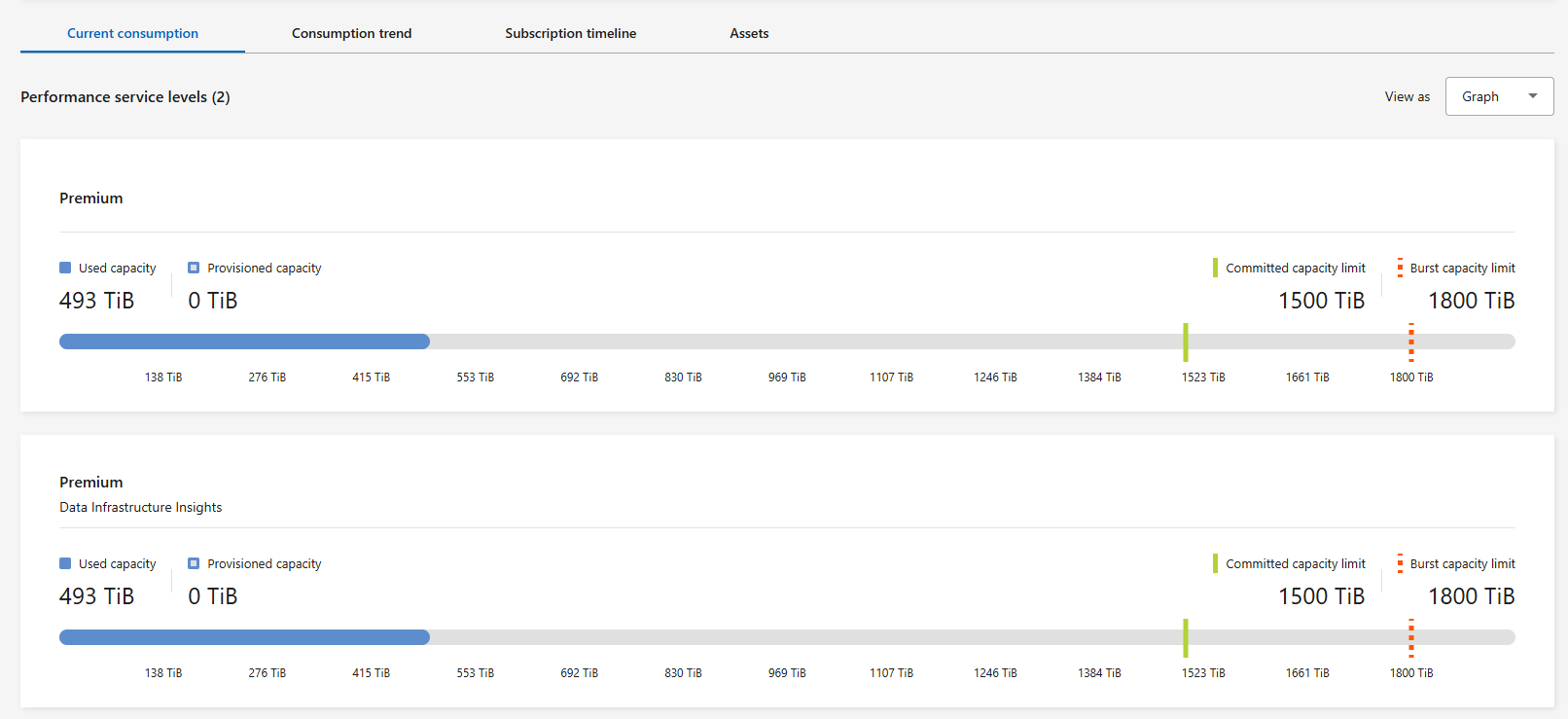Click Burst capacity limit legend icon in Data Infrastructure Insights card
The width and height of the screenshot is (1568, 719).
1400,563
